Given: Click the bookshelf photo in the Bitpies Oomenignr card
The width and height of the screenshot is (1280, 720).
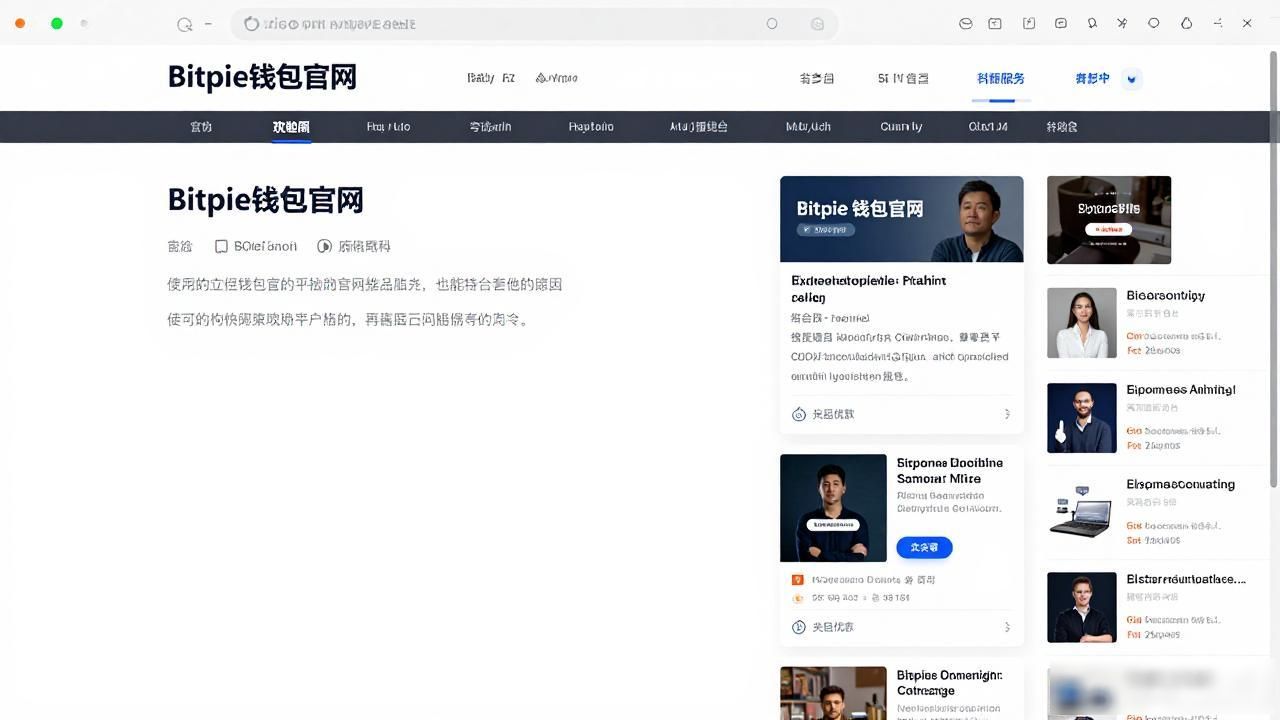Looking at the screenshot, I should (833, 693).
